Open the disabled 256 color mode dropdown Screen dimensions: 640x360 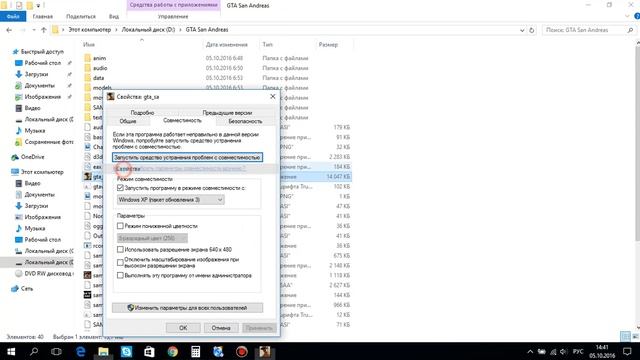click(x=152, y=238)
